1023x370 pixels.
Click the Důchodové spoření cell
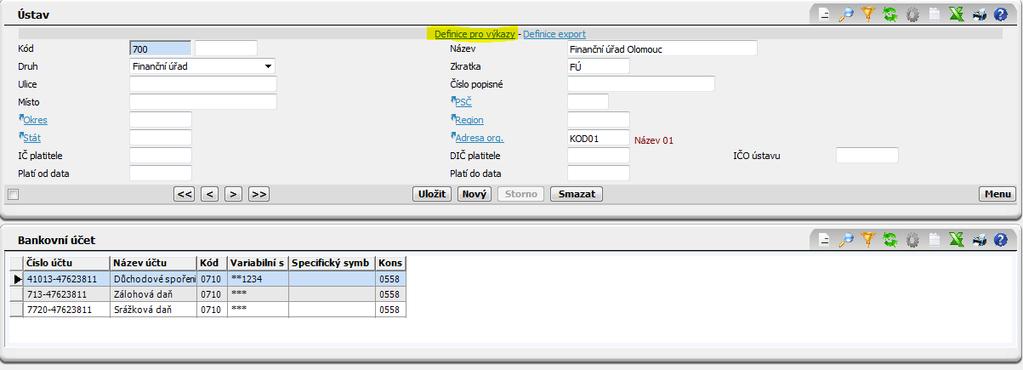point(153,279)
